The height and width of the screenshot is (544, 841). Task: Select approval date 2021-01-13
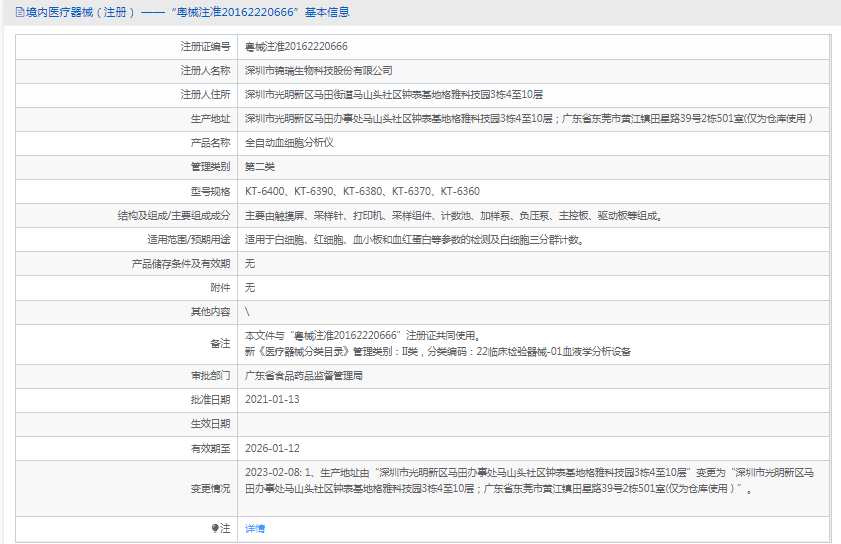(x=272, y=400)
